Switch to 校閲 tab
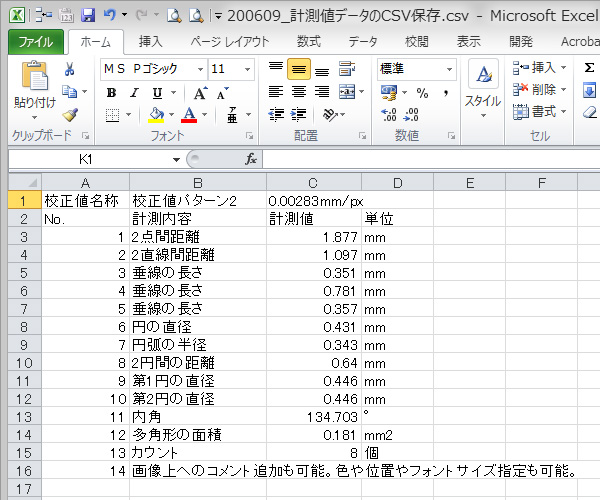Image resolution: width=600 pixels, height=500 pixels. 416,41
